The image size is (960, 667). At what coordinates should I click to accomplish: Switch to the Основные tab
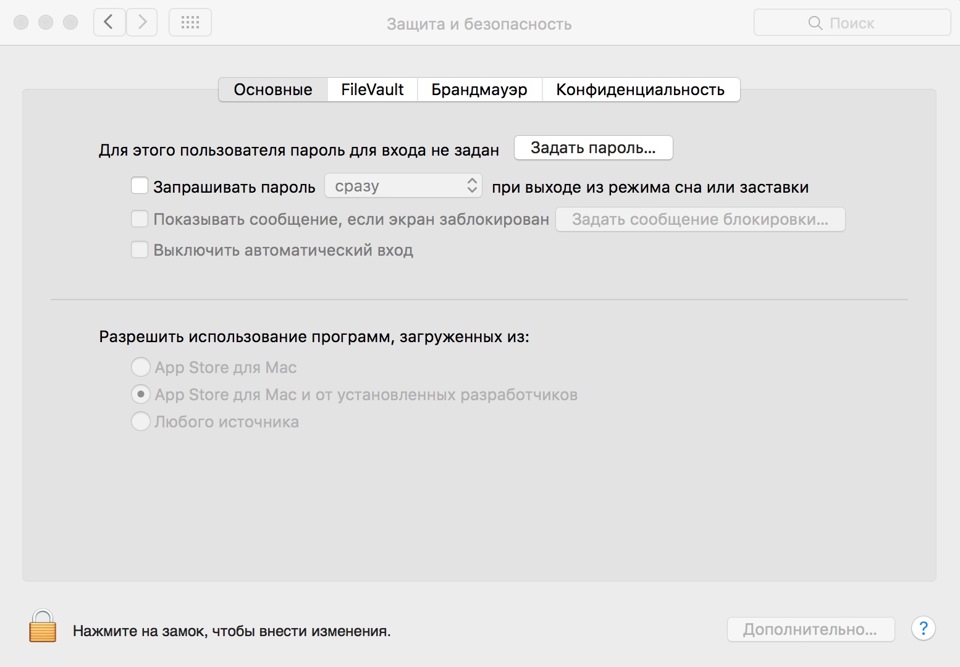[x=273, y=89]
